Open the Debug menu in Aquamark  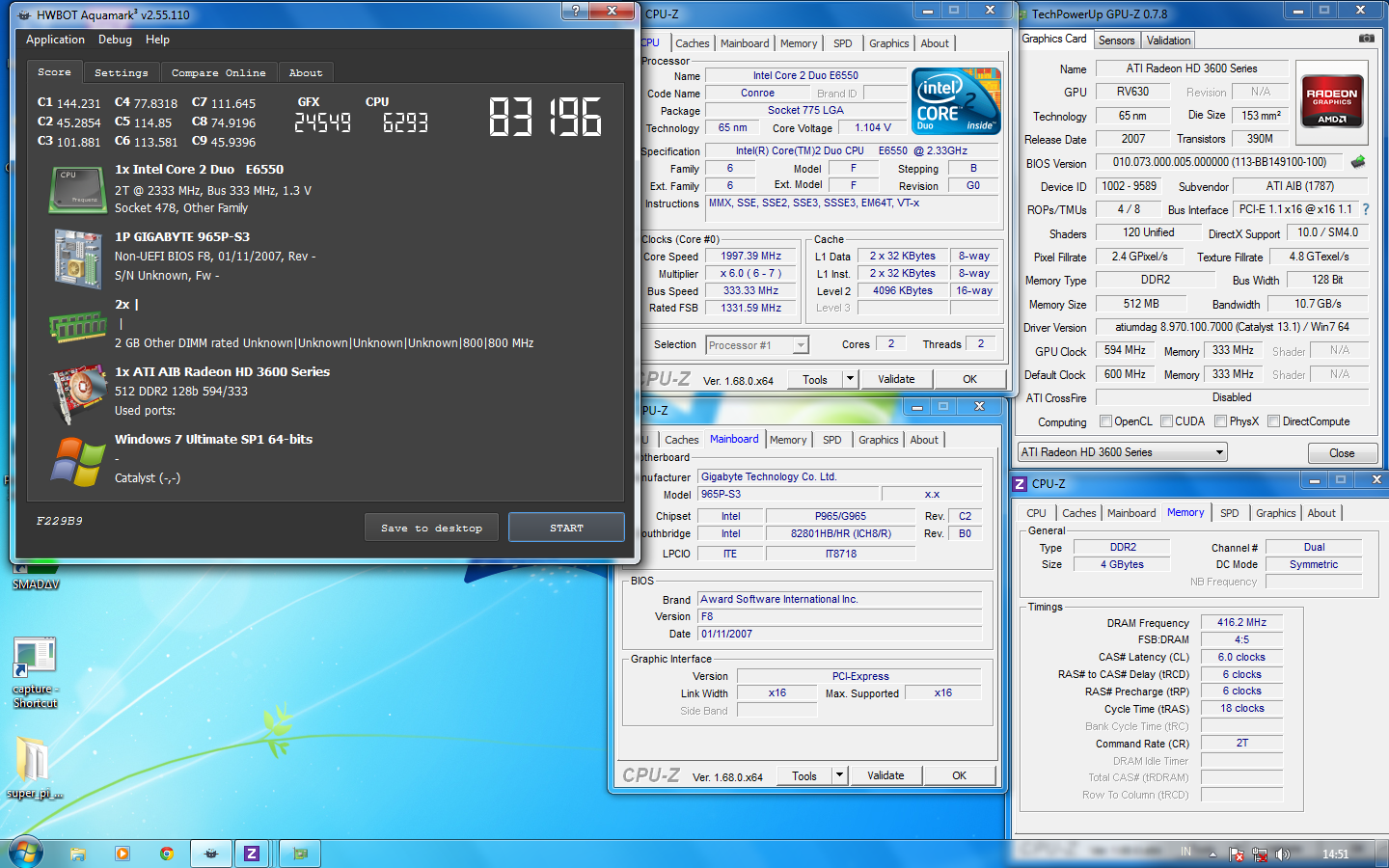click(115, 40)
